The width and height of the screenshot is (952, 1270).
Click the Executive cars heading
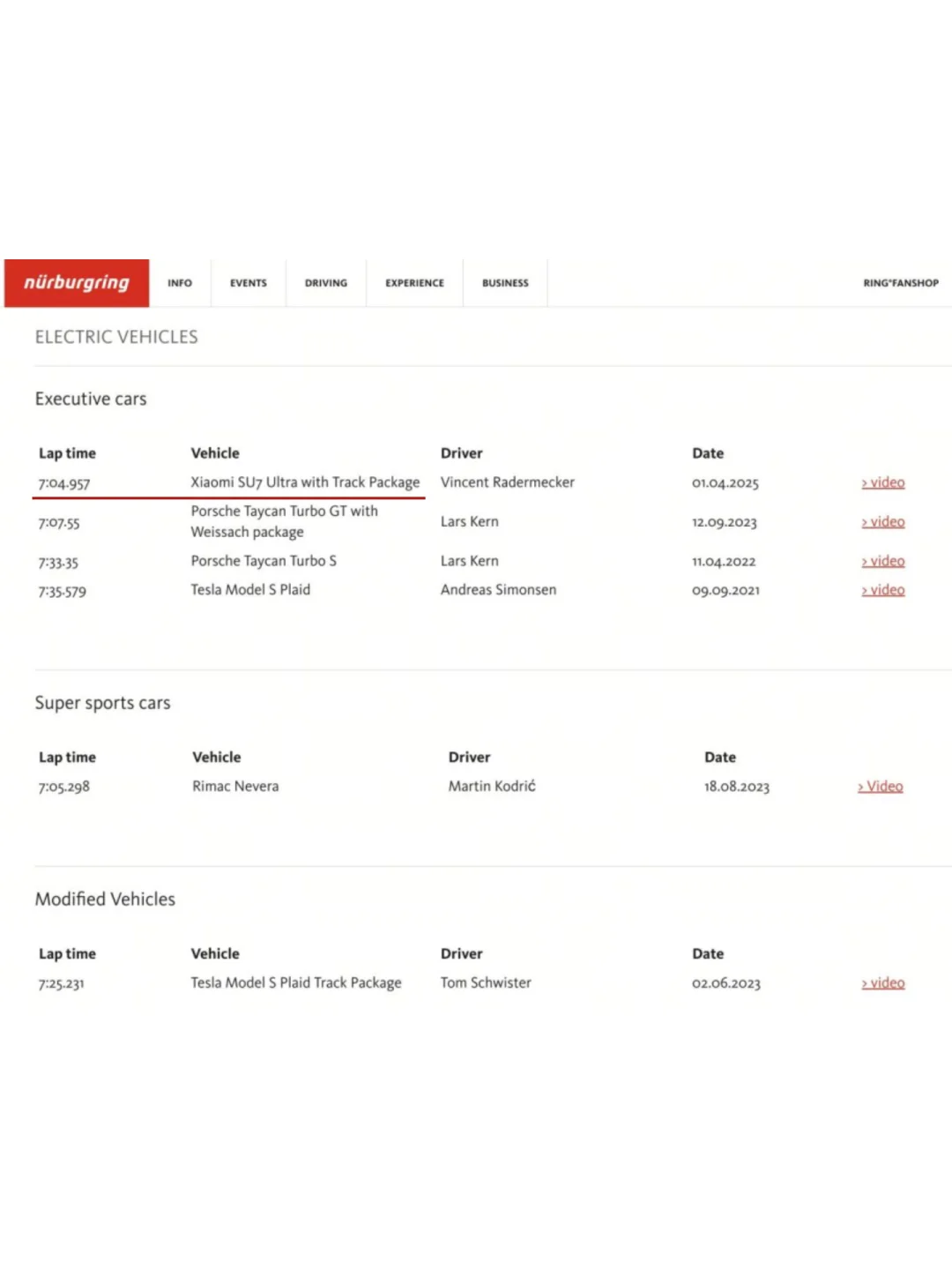tap(91, 399)
